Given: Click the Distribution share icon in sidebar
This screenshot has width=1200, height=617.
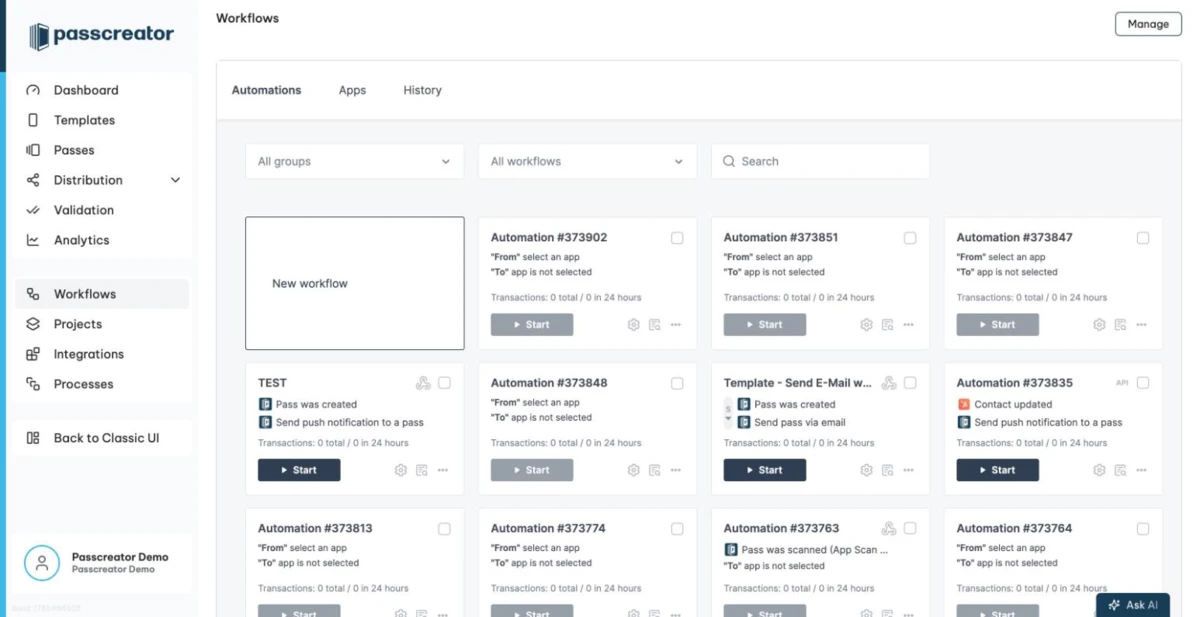Looking at the screenshot, I should 33,180.
